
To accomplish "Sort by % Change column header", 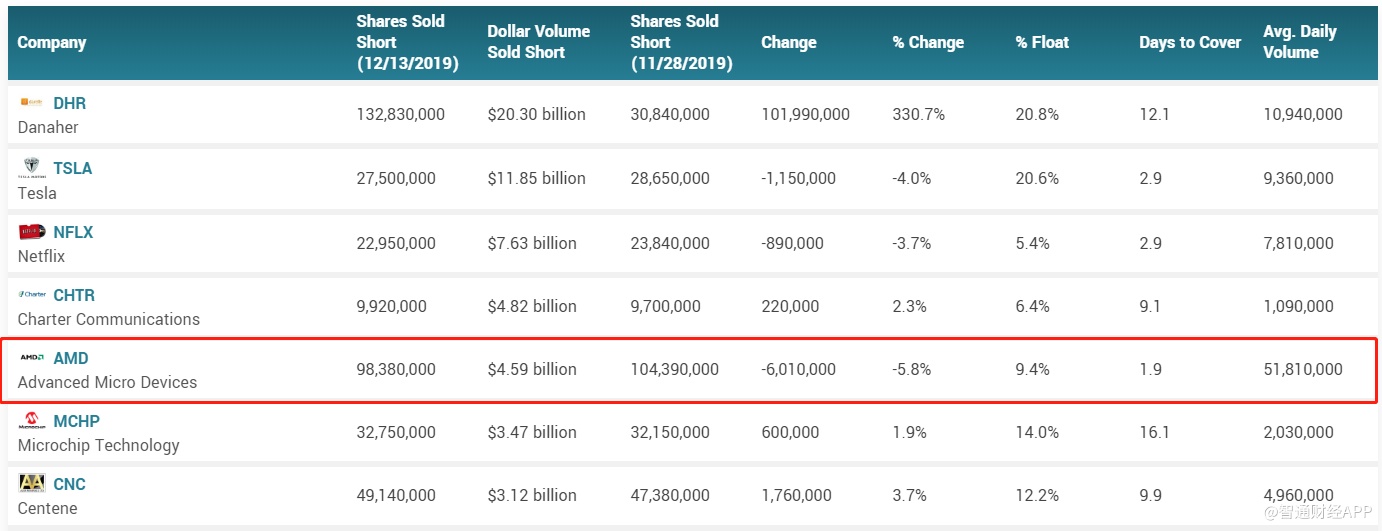I will (x=928, y=42).
